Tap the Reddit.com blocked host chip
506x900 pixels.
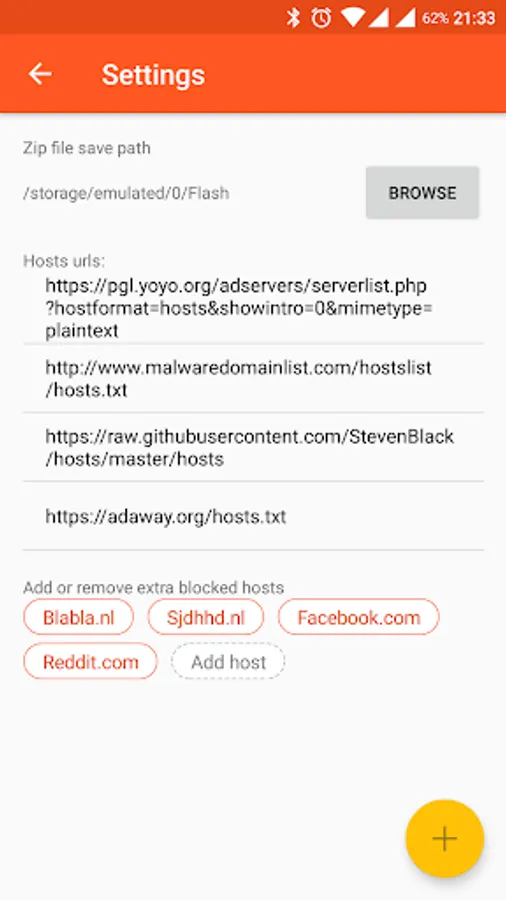coord(91,661)
